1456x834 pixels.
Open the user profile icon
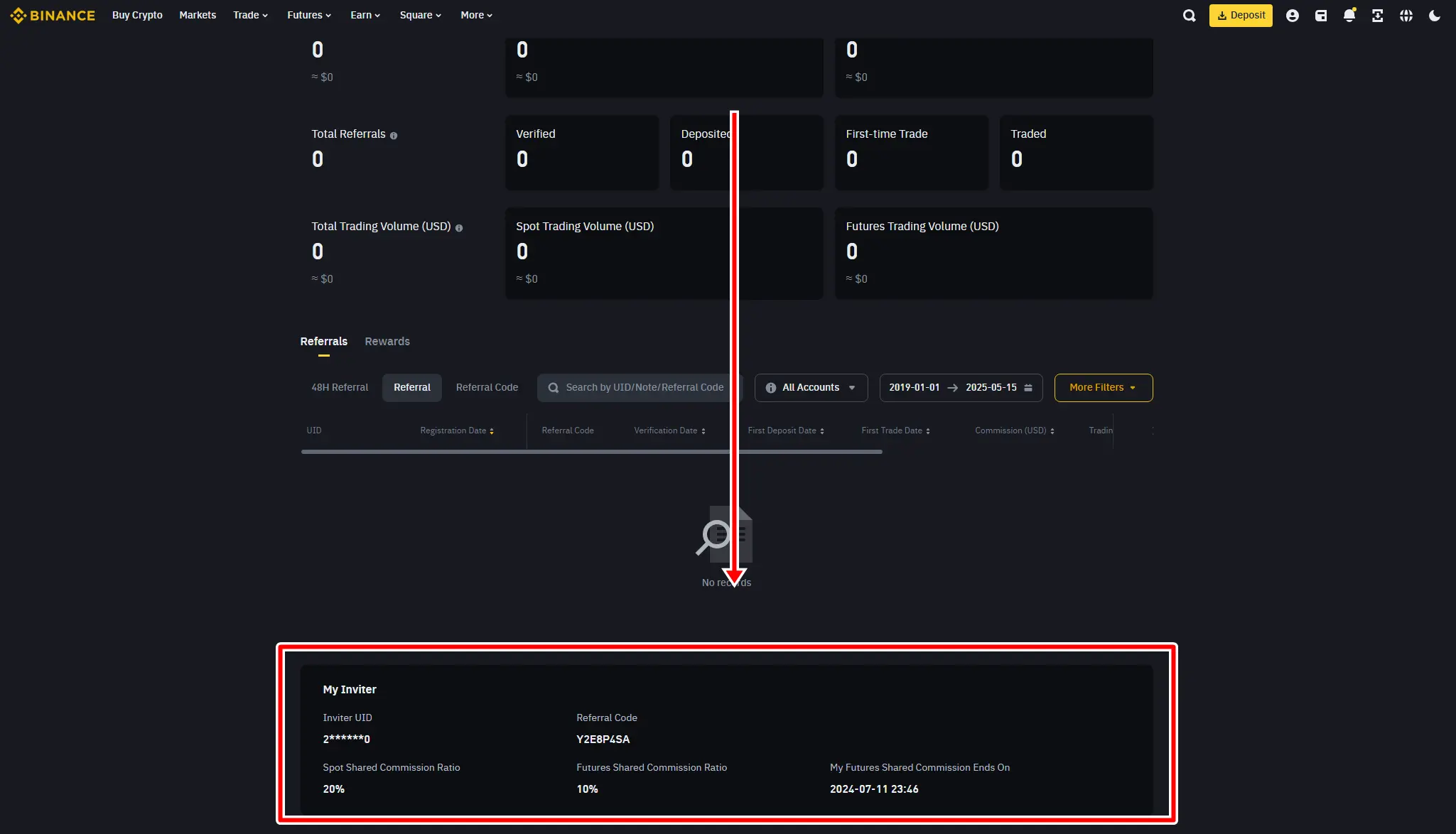click(1292, 16)
